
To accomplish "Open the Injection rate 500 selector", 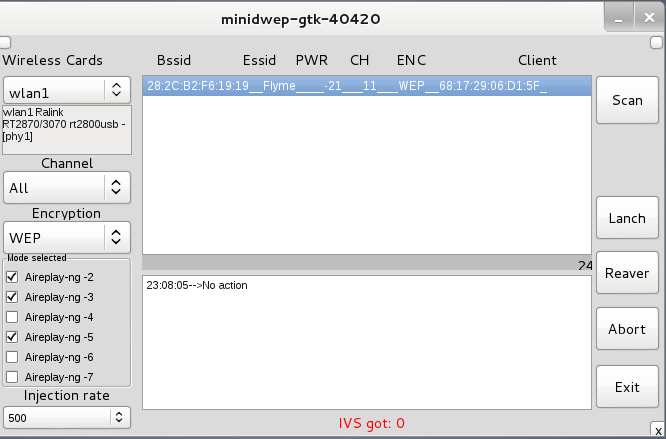I will tap(67, 417).
